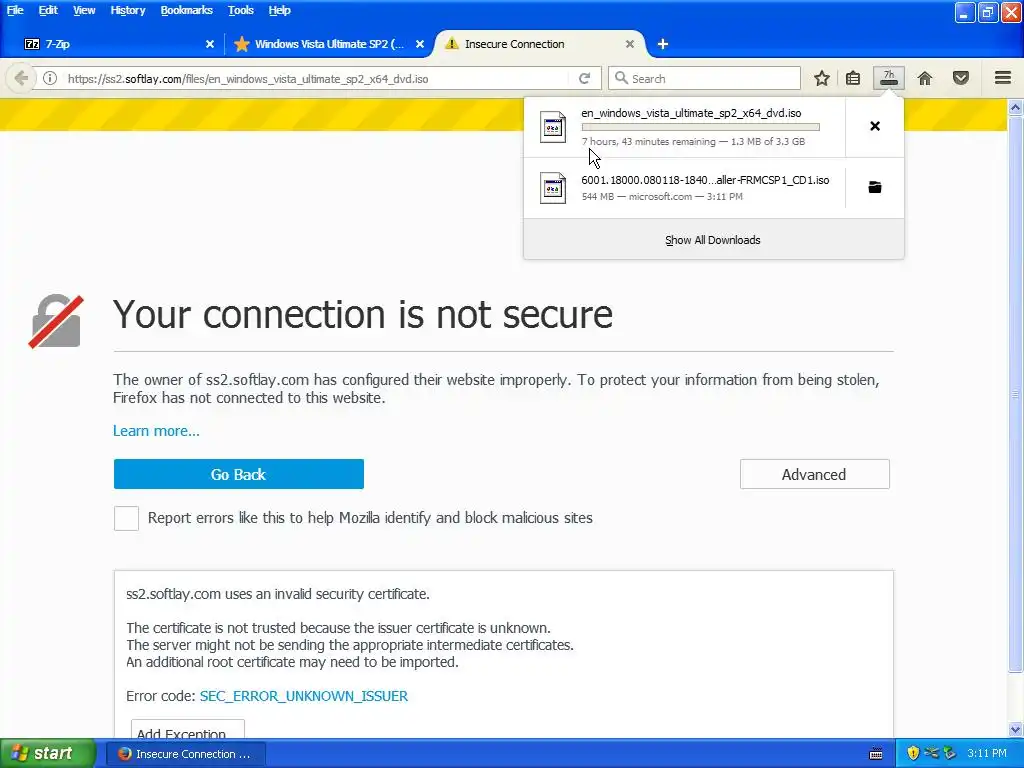
Task: Toggle the downloads toolbar button
Action: [889, 78]
